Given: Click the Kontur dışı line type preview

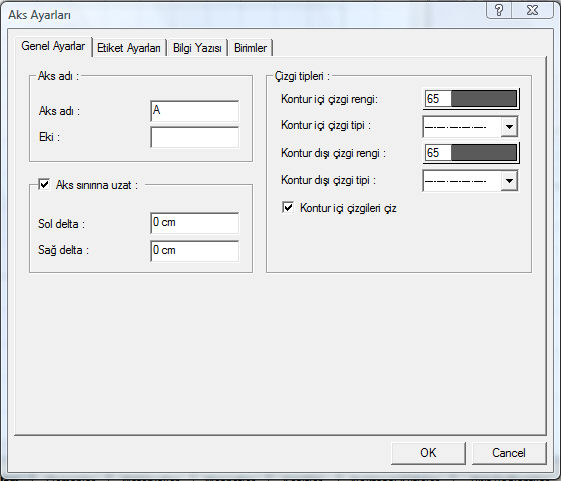Looking at the screenshot, I should [x=462, y=181].
